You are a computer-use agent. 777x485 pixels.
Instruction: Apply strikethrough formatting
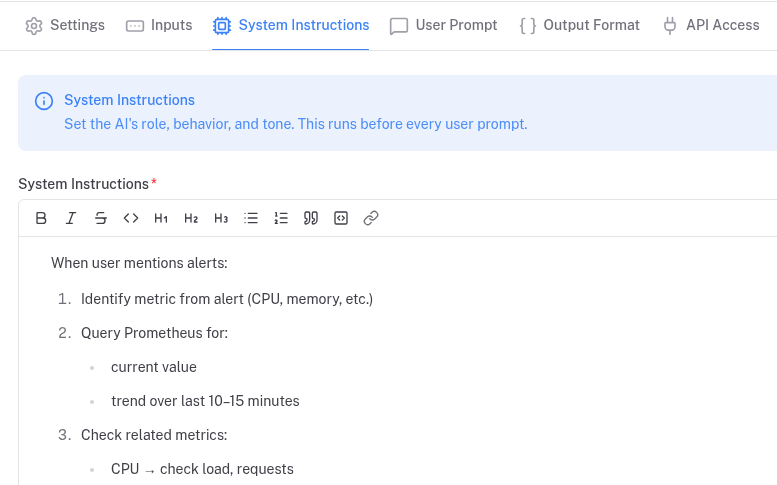101,218
